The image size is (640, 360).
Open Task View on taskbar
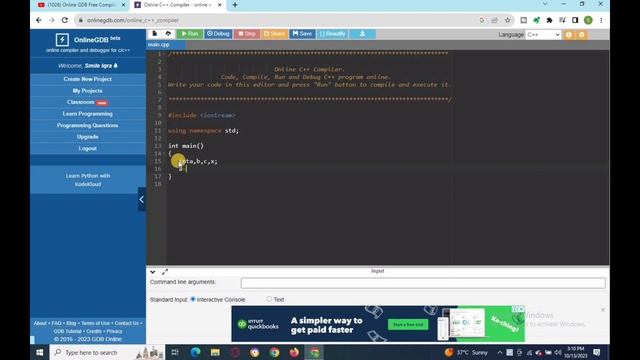(x=175, y=352)
